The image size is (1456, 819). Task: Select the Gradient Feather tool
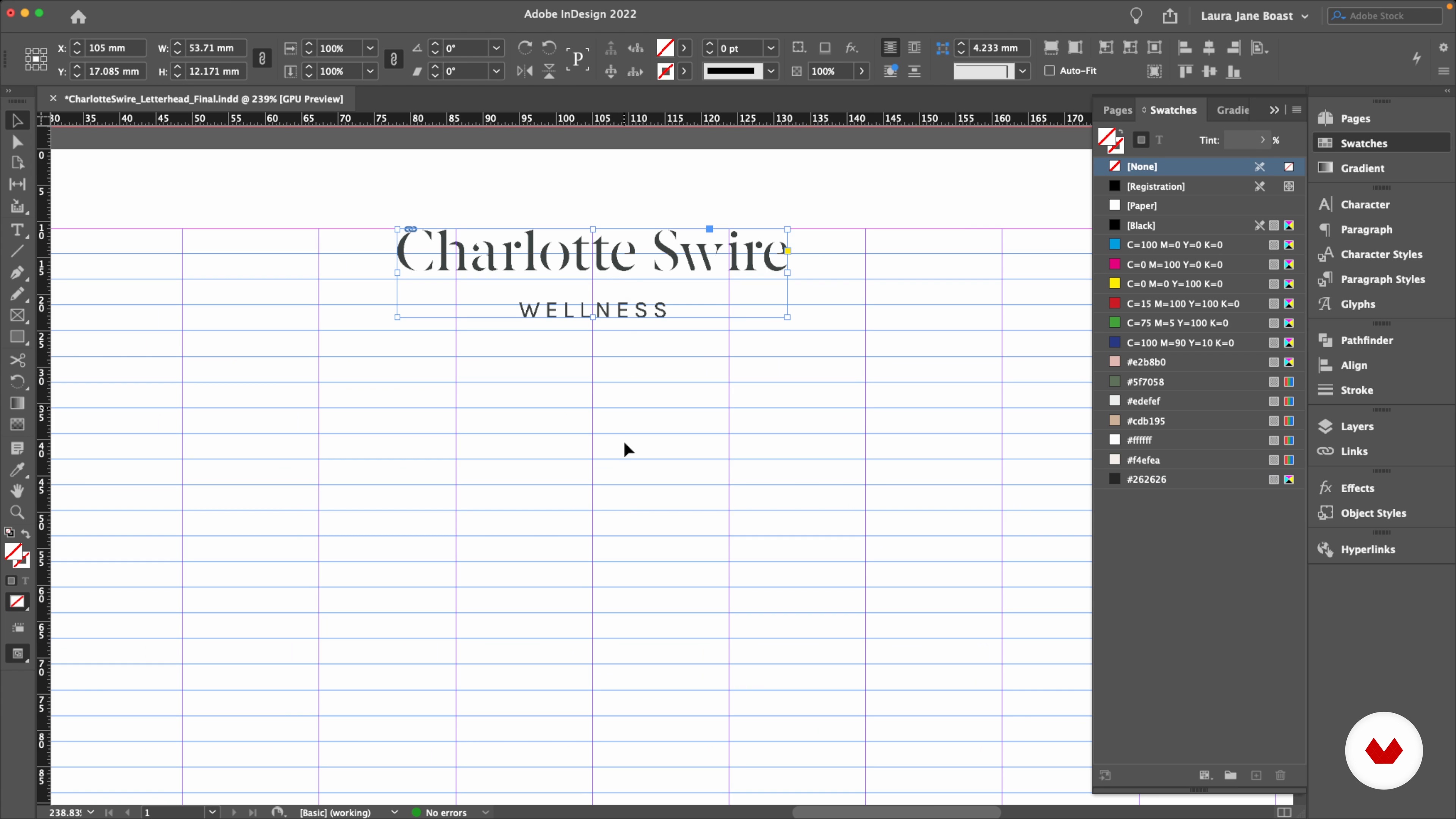tap(17, 425)
